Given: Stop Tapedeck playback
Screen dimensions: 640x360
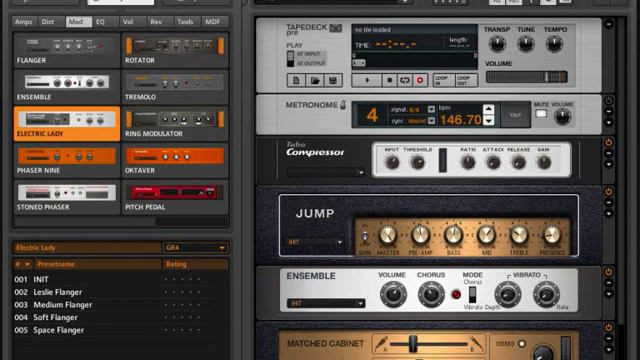Looking at the screenshot, I should pos(389,80).
